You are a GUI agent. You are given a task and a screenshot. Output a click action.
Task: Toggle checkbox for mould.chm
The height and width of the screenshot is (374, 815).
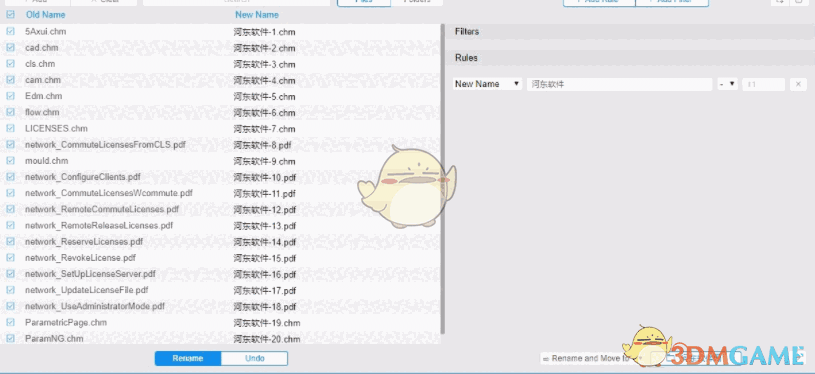point(10,161)
